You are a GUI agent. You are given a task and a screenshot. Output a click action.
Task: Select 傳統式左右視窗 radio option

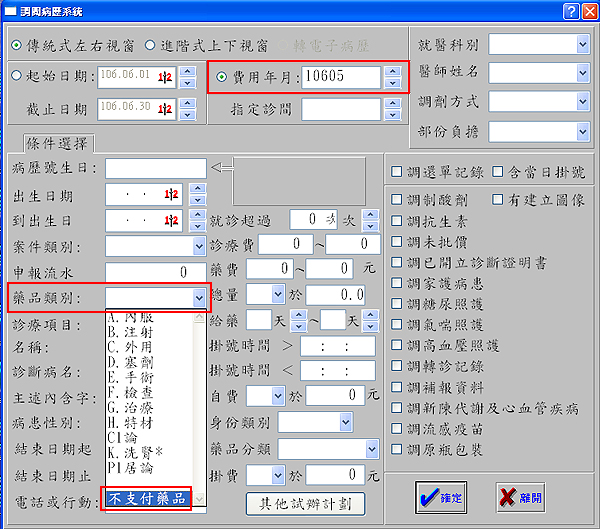click(16, 46)
